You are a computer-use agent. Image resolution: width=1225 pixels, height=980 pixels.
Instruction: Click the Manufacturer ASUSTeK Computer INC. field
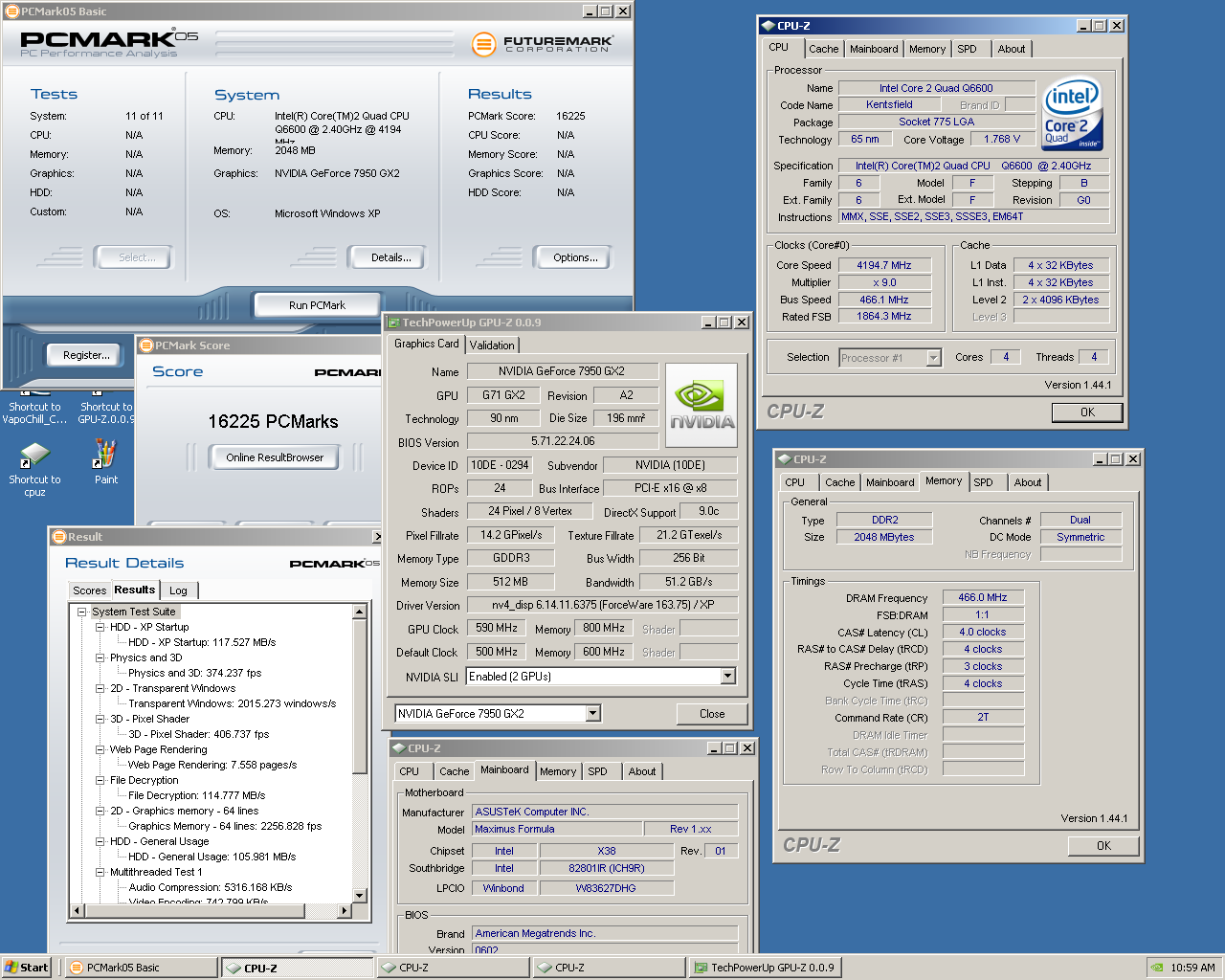tap(605, 812)
